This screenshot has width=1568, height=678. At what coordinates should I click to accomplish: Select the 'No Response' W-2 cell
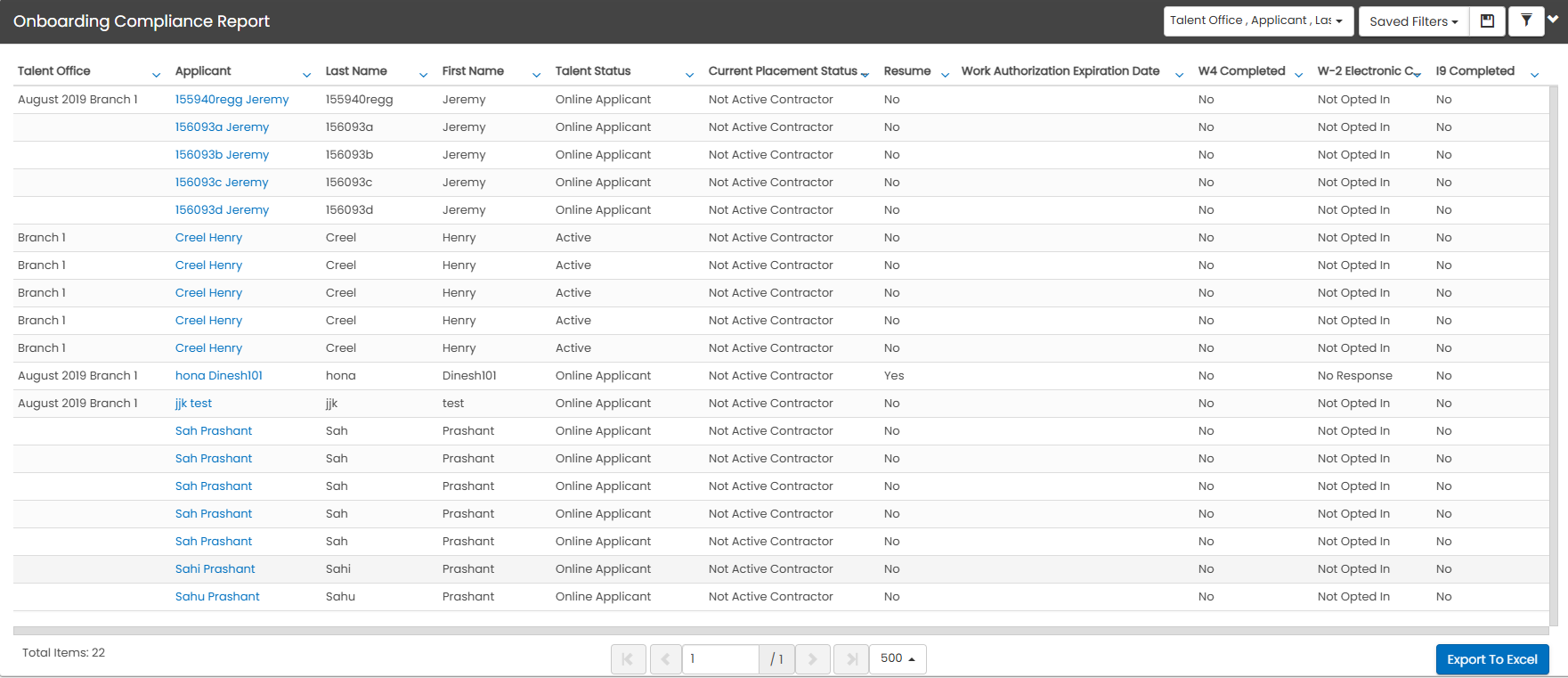[1355, 376]
